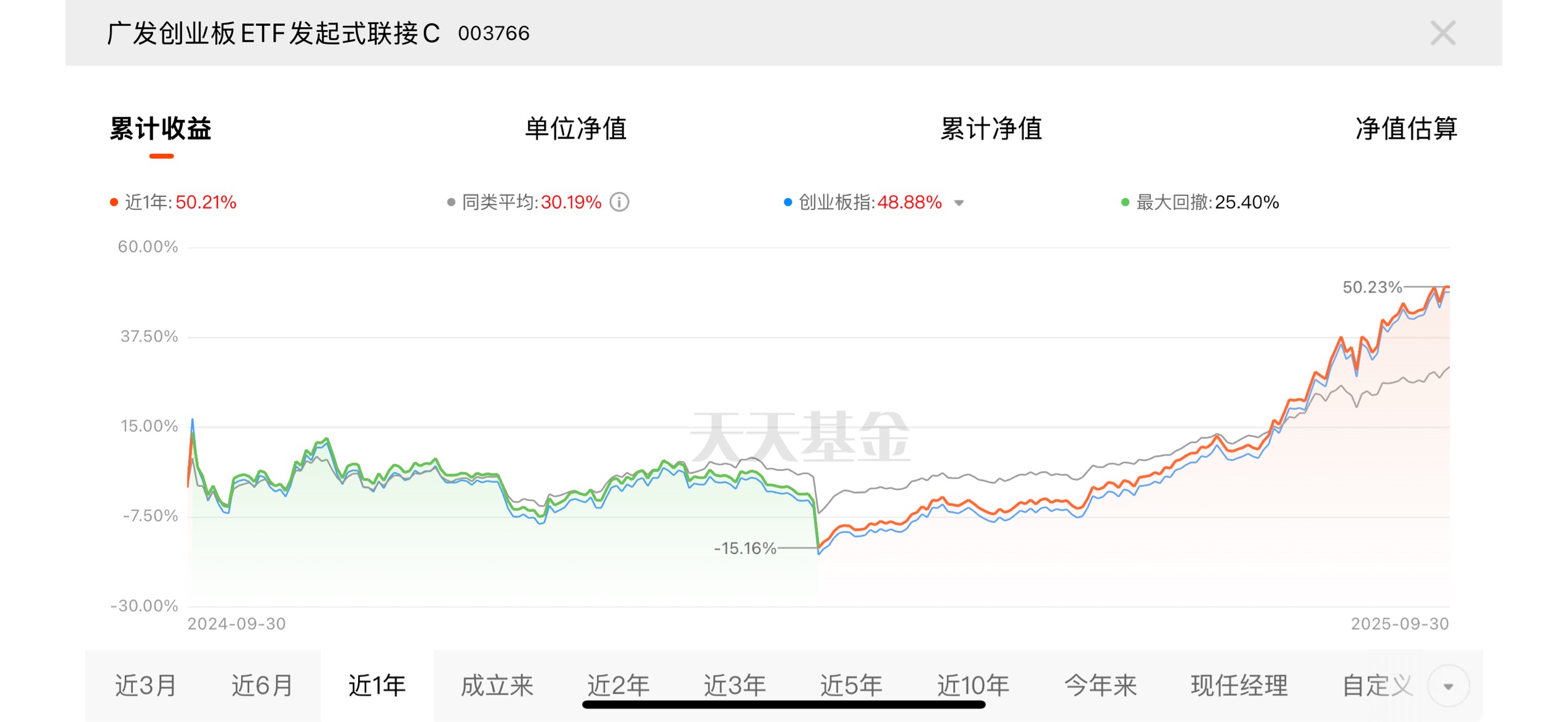Screen dimensions: 1568x722
Task: Toggle the 创业板指 blue legend dot
Action: (x=787, y=203)
